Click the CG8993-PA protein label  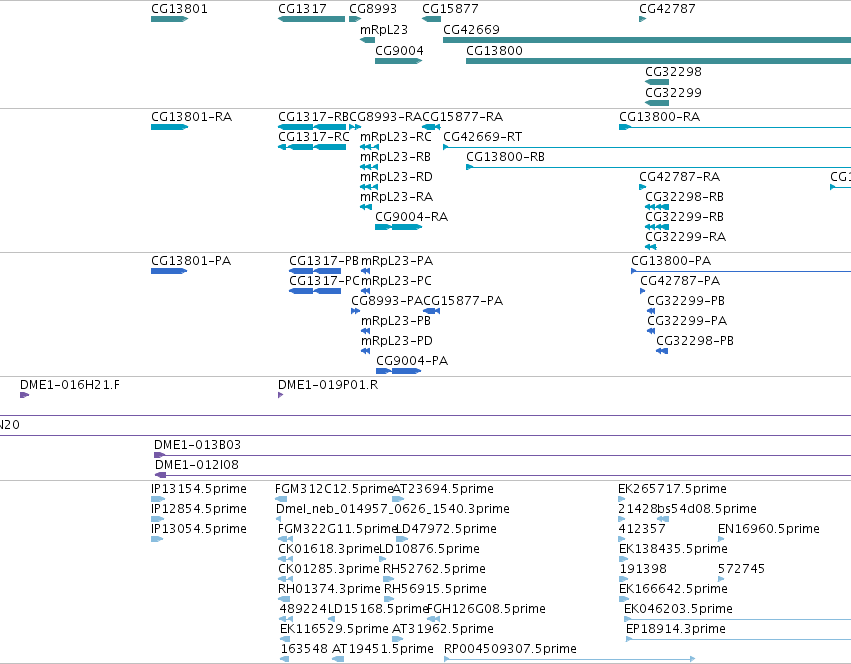[387, 301]
